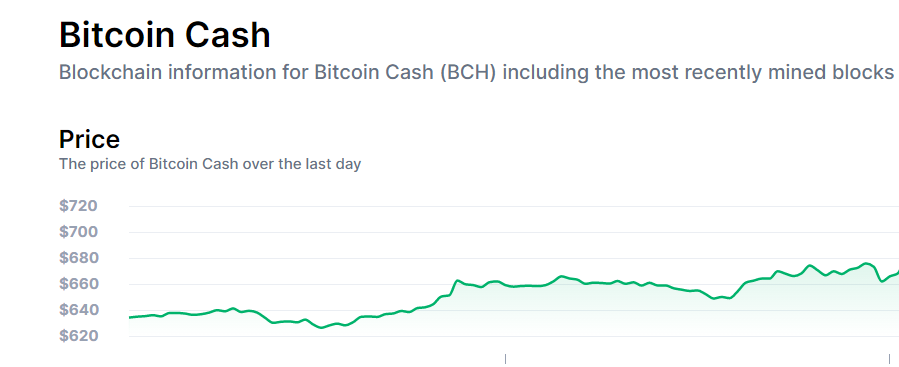
Task: Click the $660 axis label
Action: click(79, 284)
